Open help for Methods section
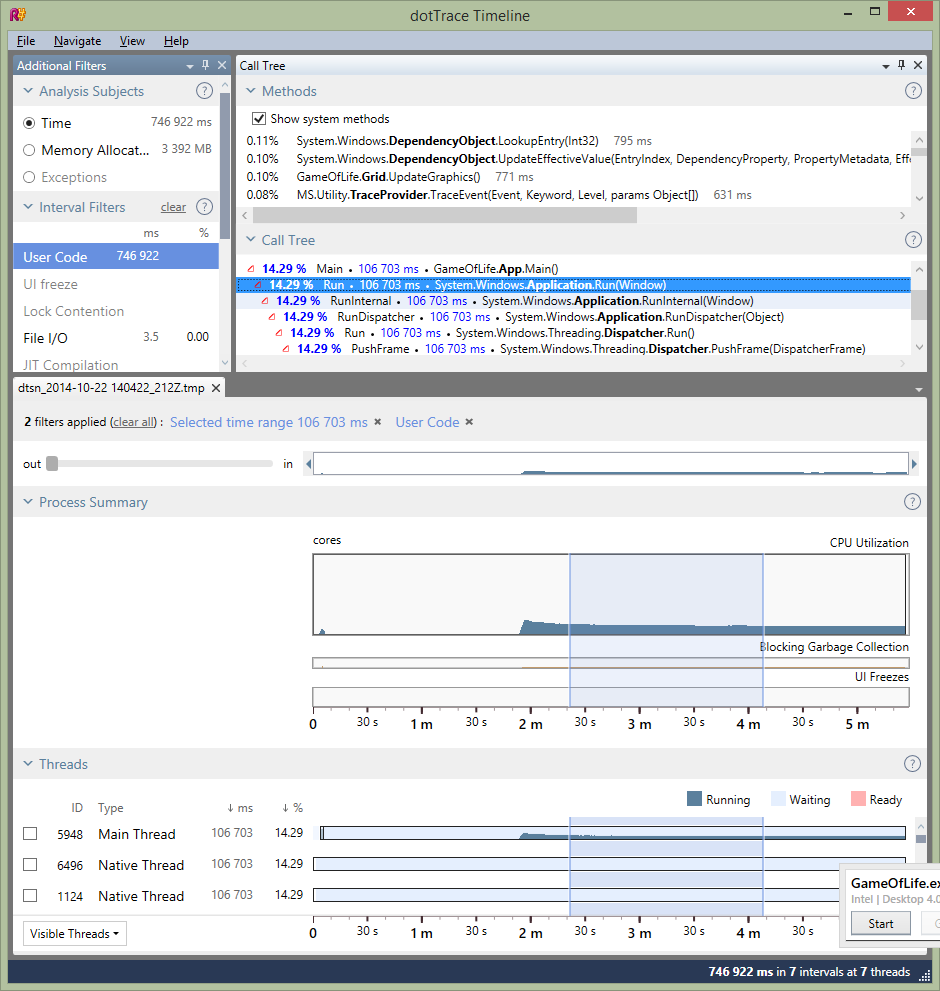This screenshot has height=991, width=940. point(913,91)
